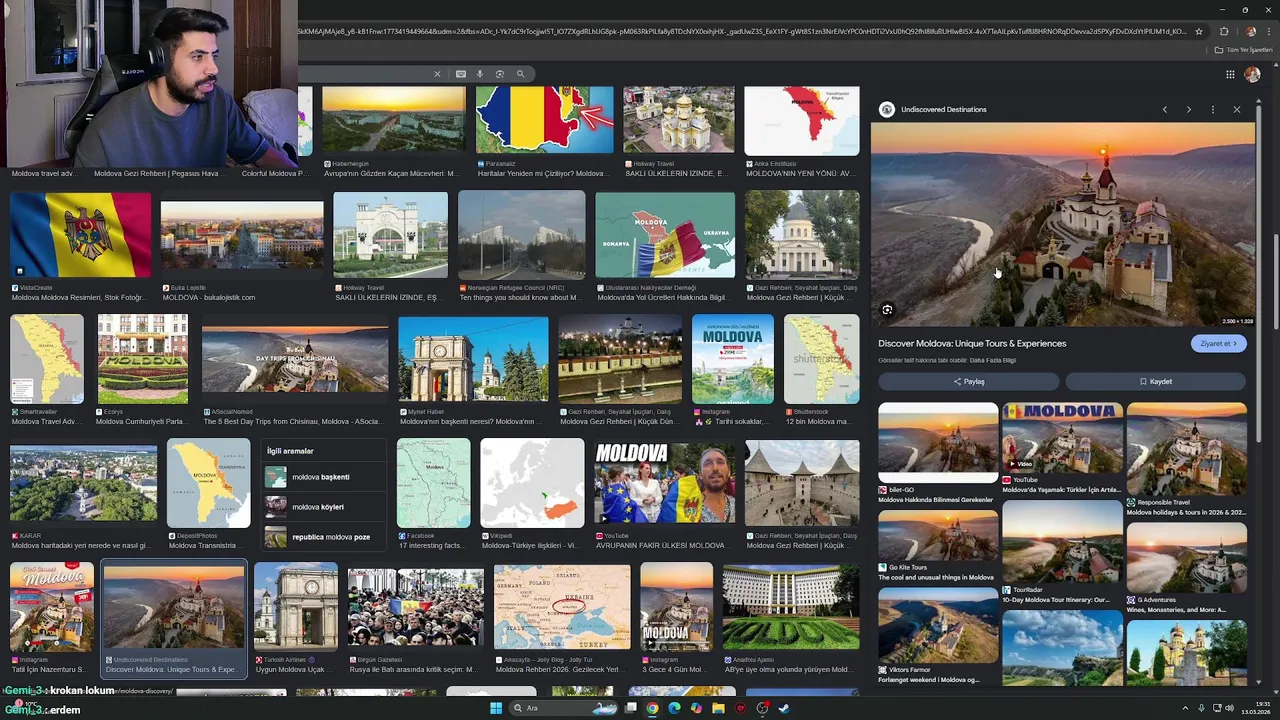Clear the Google search box text
Viewport: 1280px width, 720px height.
437,74
